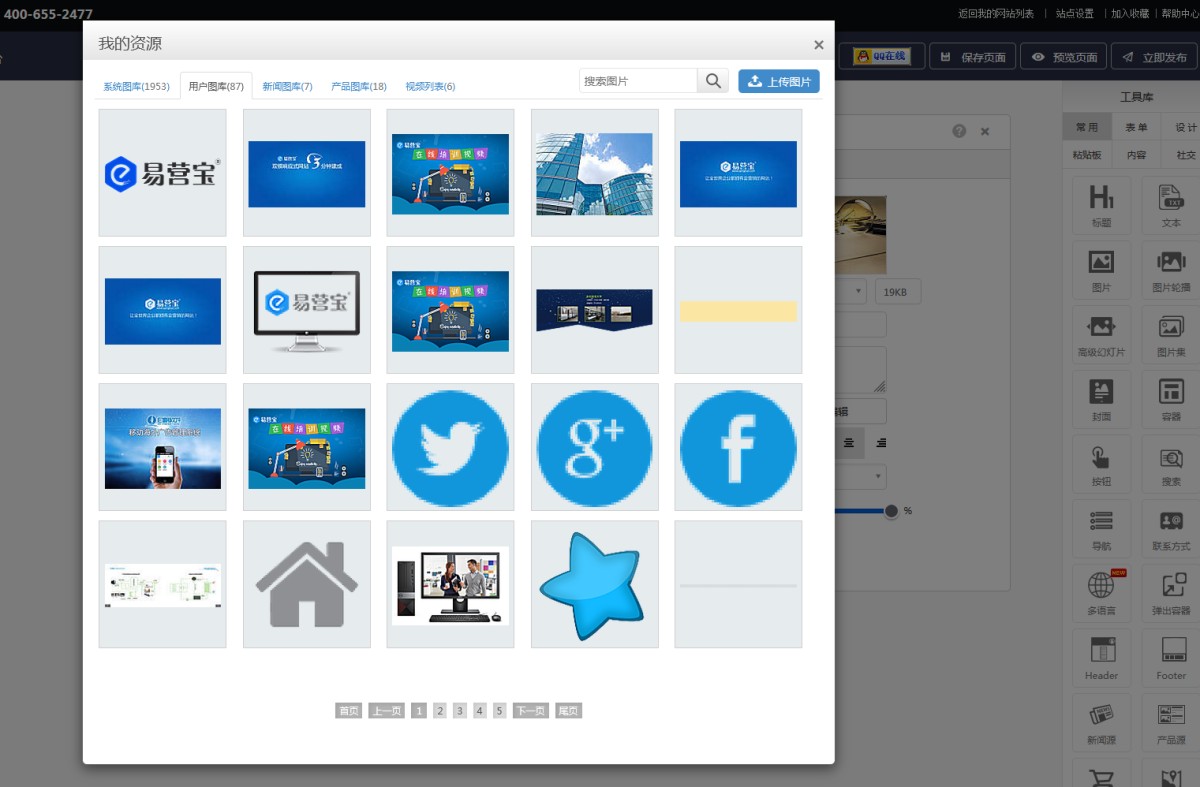The height and width of the screenshot is (787, 1200).
Task: Select the 高级幻灯片 slideshow tool
Action: point(1101,335)
